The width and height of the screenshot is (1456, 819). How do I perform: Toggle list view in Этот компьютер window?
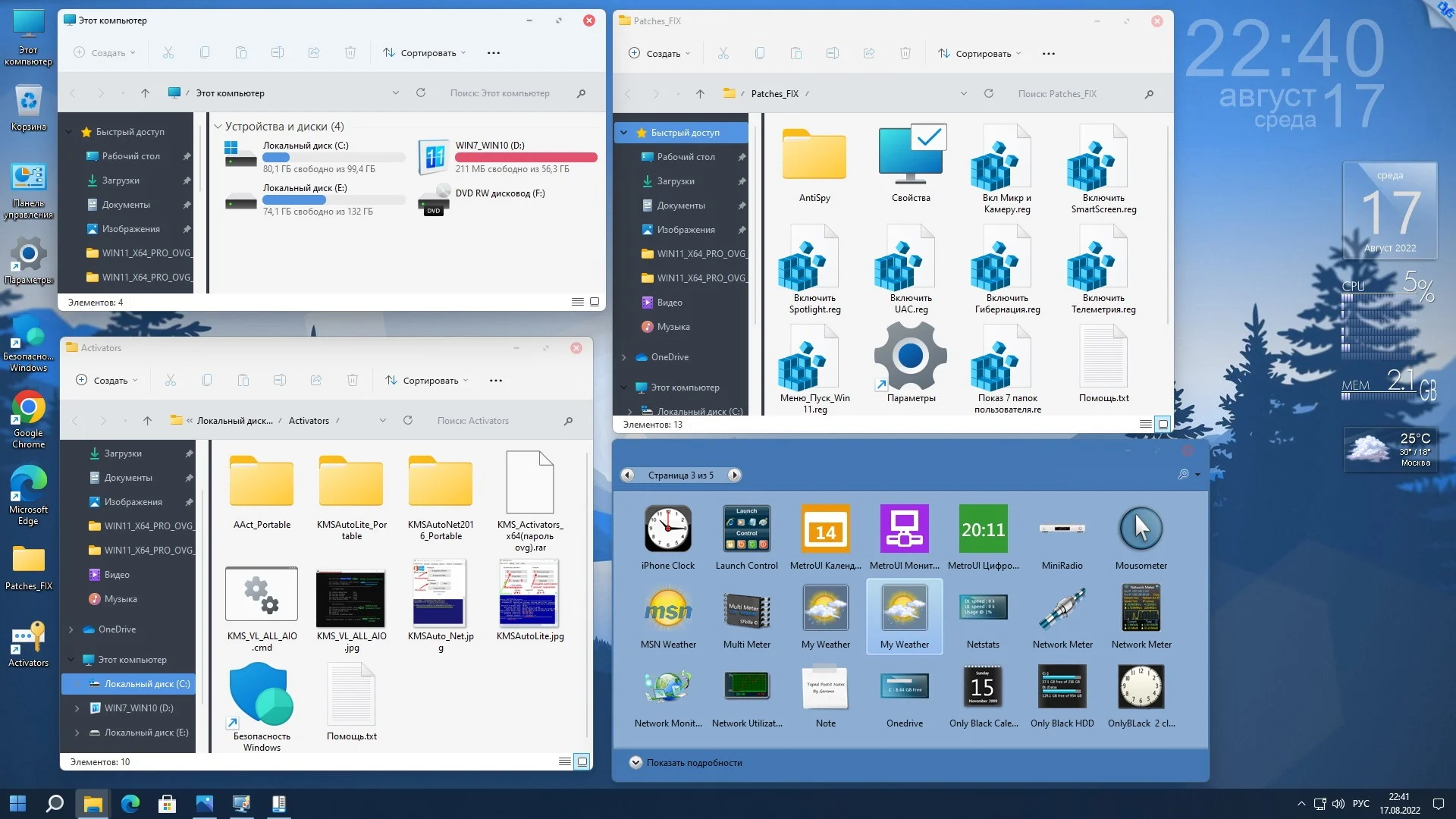[577, 302]
